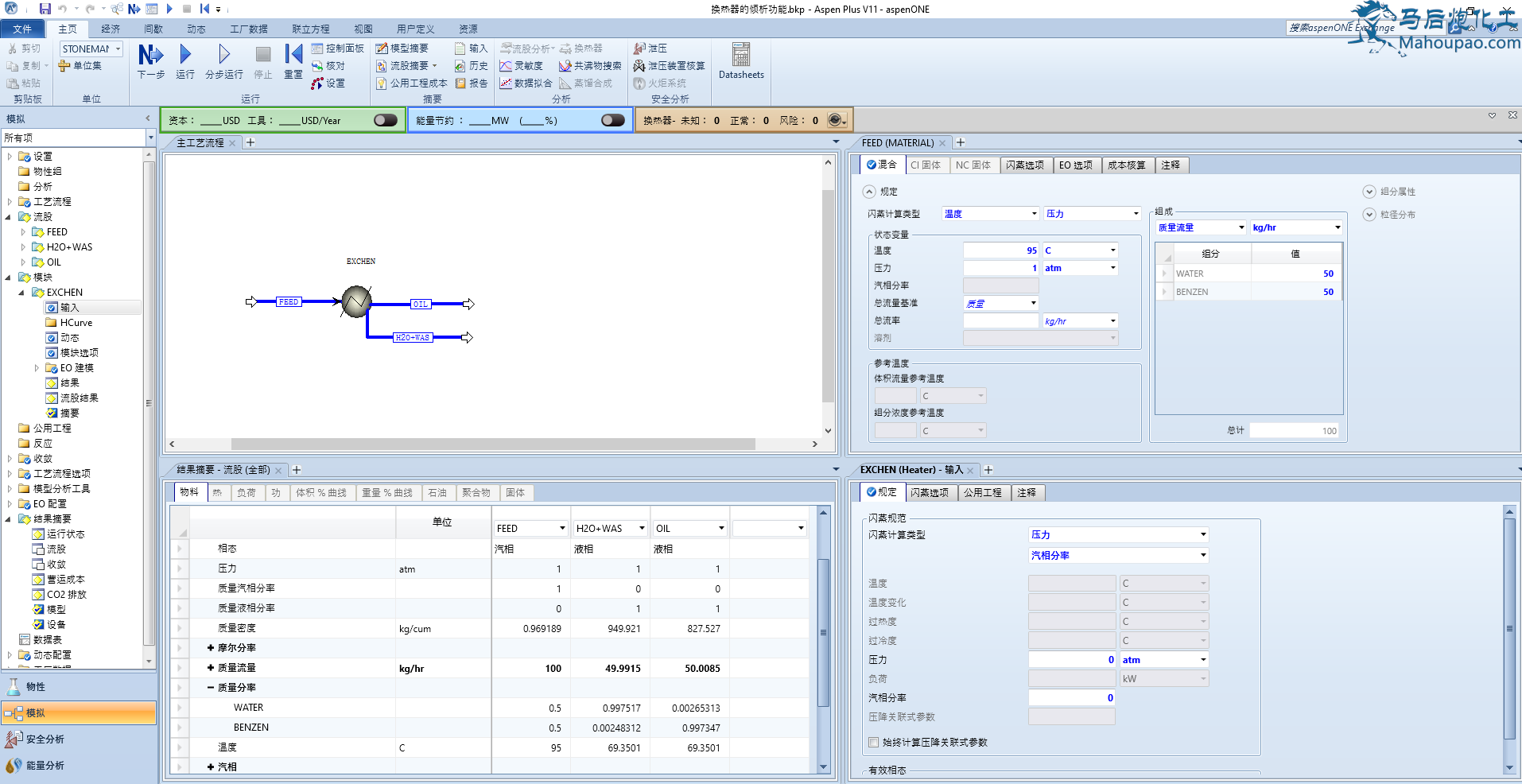Open 闪蒸选项 tab in FEED form
The image size is (1522, 784).
point(1025,165)
